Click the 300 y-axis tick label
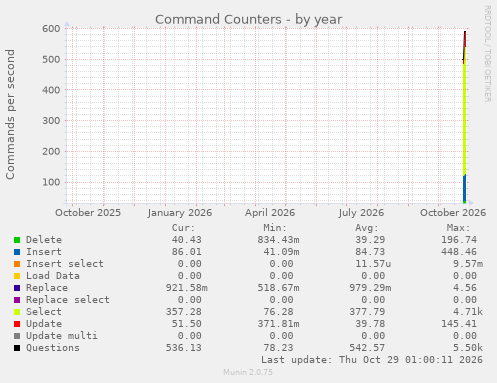Image resolution: width=497 pixels, height=383 pixels. coord(51,121)
